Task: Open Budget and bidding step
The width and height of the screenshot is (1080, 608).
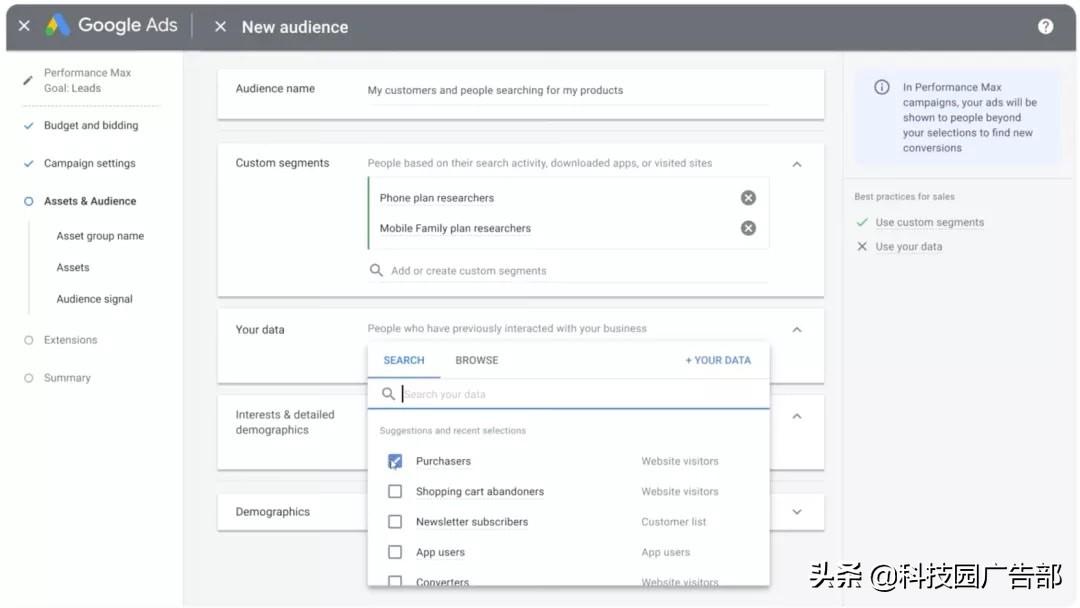Action: (91, 125)
